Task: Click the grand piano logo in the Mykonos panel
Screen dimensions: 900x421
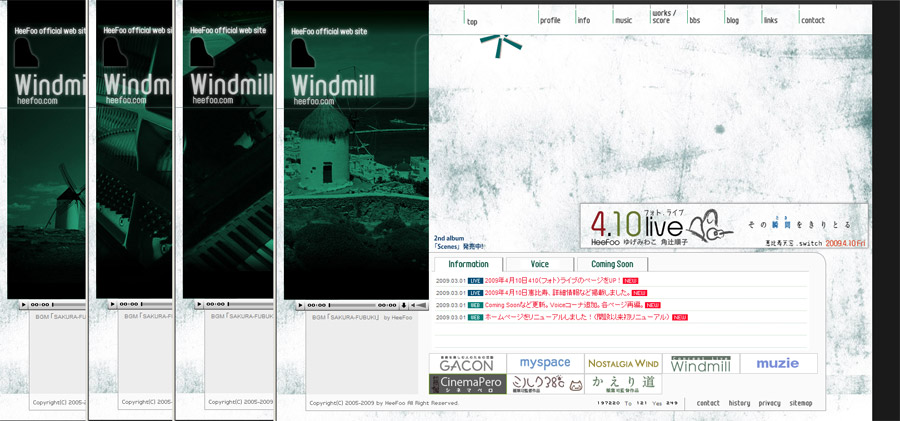Action: [x=302, y=53]
